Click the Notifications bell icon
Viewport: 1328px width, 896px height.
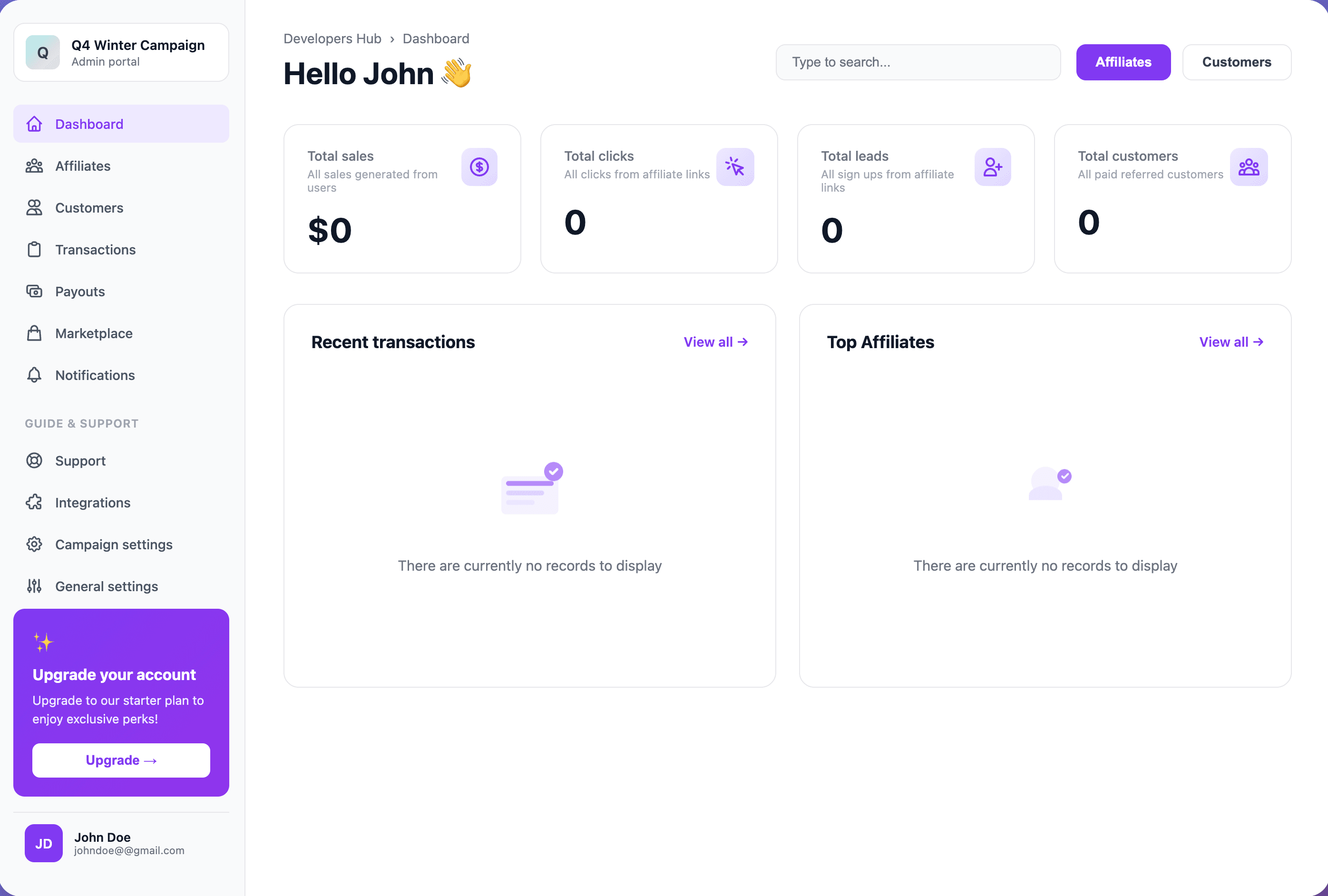click(x=34, y=375)
